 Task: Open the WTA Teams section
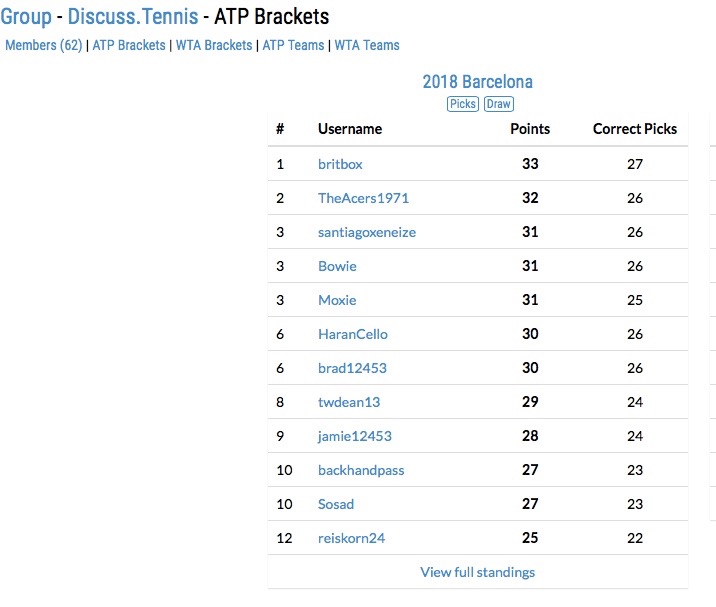tap(367, 45)
